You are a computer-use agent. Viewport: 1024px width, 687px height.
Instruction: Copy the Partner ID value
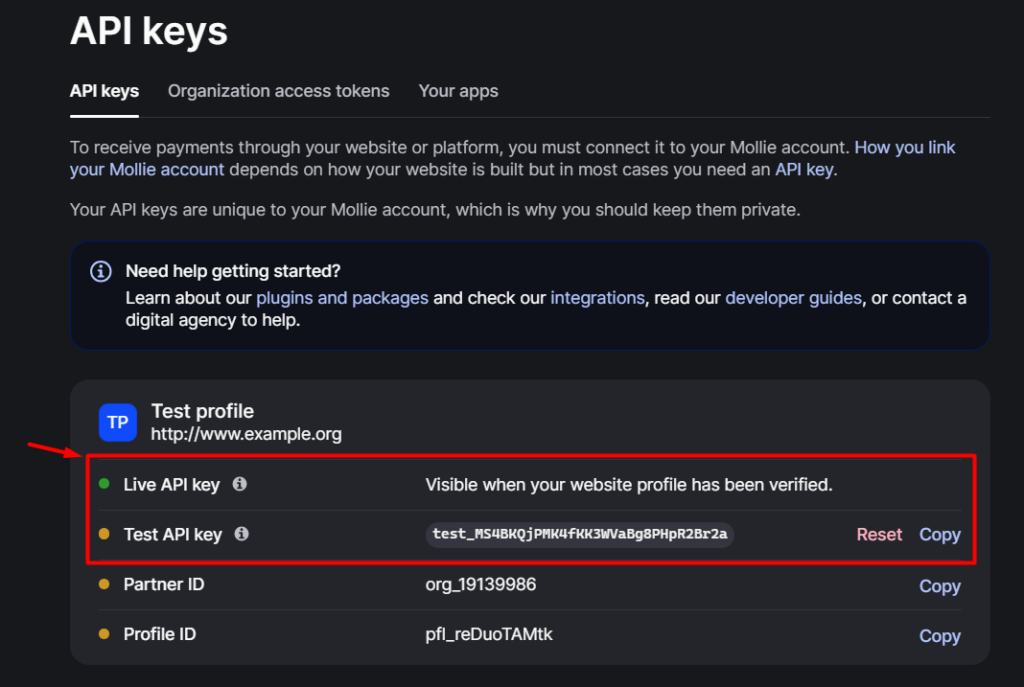[x=940, y=586]
